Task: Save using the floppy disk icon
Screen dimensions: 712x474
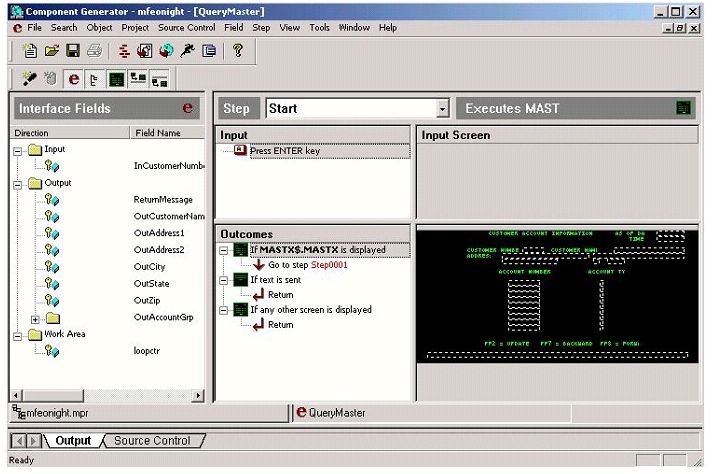Action: pos(73,50)
